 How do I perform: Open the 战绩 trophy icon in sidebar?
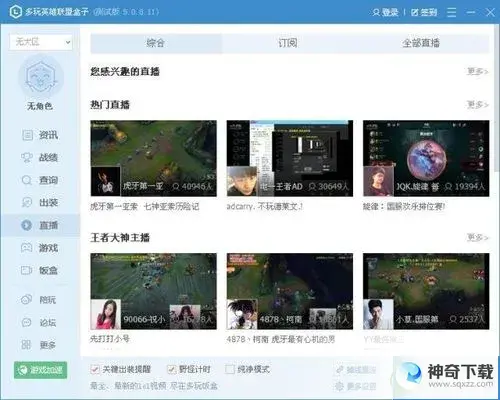pos(27,157)
